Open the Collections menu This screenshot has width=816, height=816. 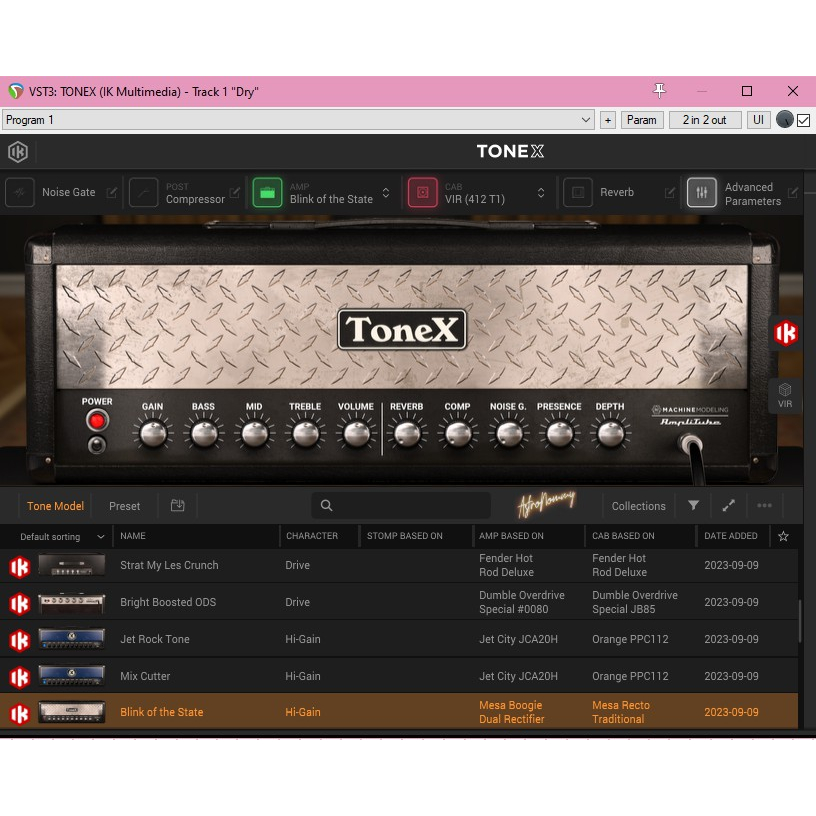point(639,506)
